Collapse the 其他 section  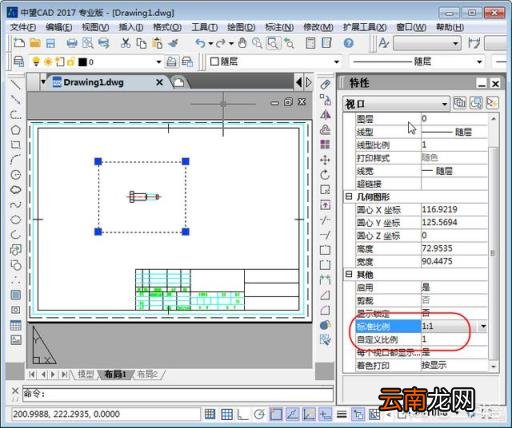[x=349, y=274]
